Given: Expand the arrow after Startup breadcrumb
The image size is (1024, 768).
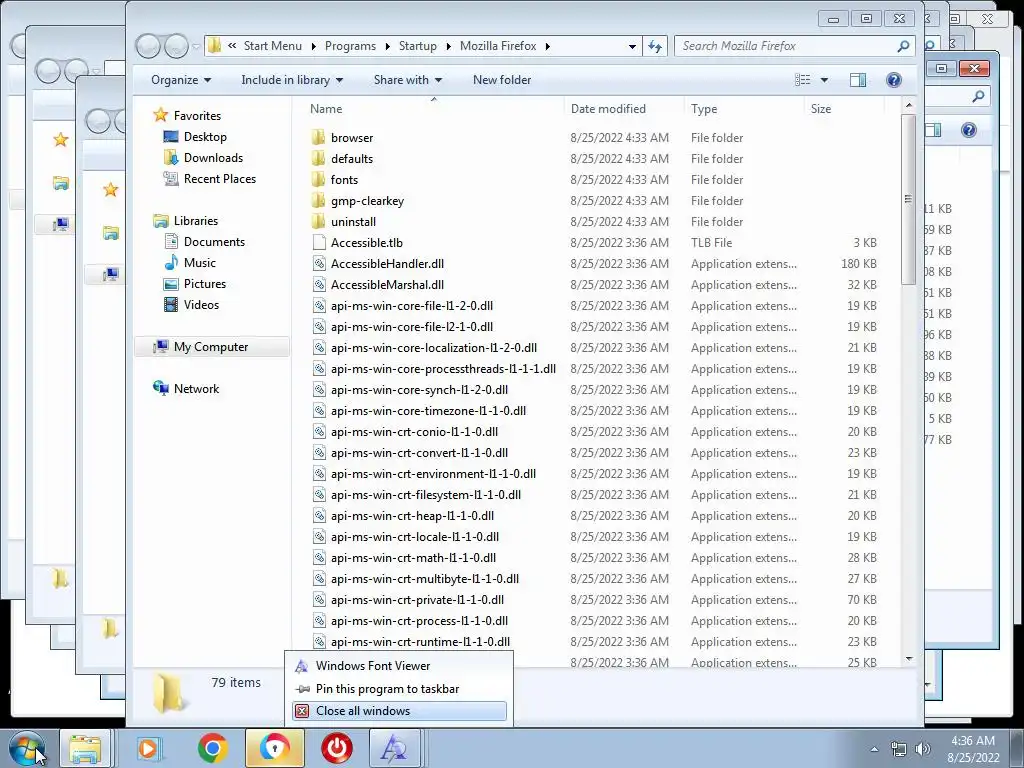Looking at the screenshot, I should 449,46.
